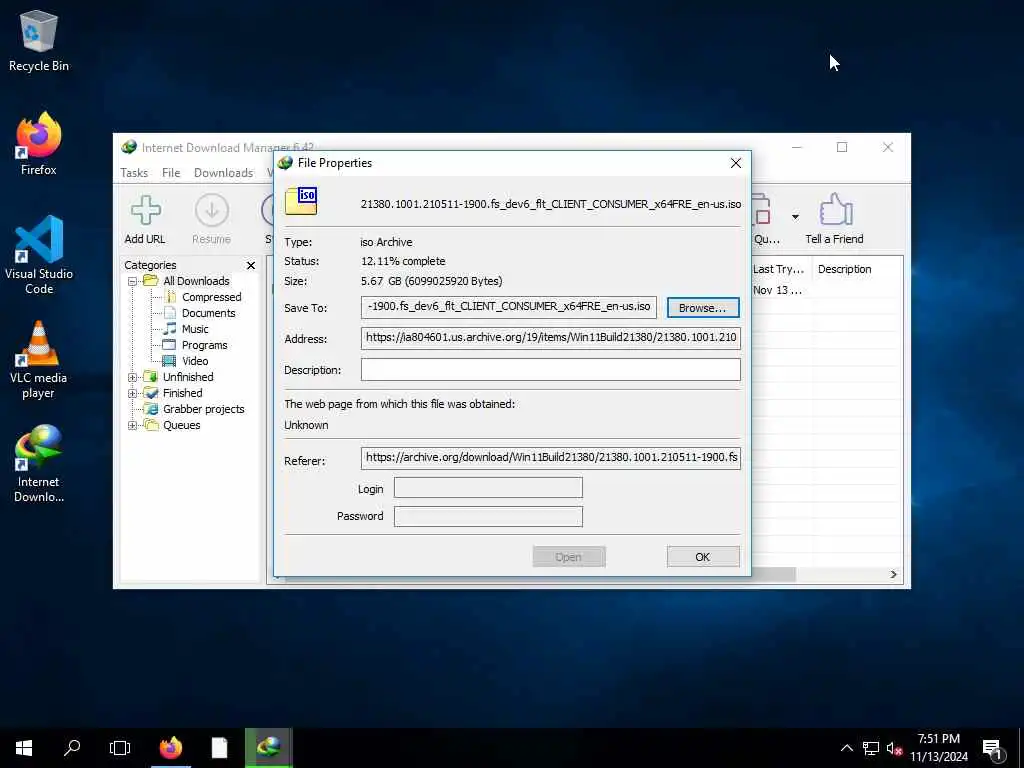Expand the Unfinished tree node
The height and width of the screenshot is (768, 1024).
pos(133,377)
